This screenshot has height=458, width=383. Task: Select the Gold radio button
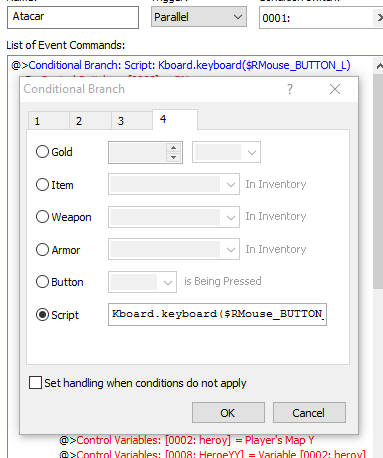point(42,152)
